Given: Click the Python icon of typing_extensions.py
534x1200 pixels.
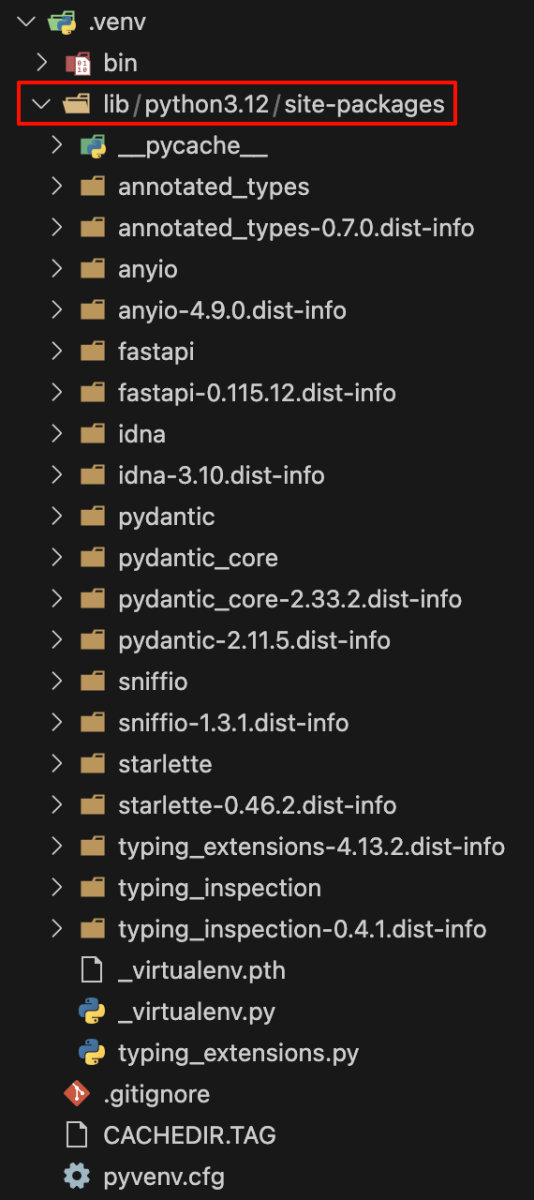Looking at the screenshot, I should pyautogui.click(x=92, y=1053).
